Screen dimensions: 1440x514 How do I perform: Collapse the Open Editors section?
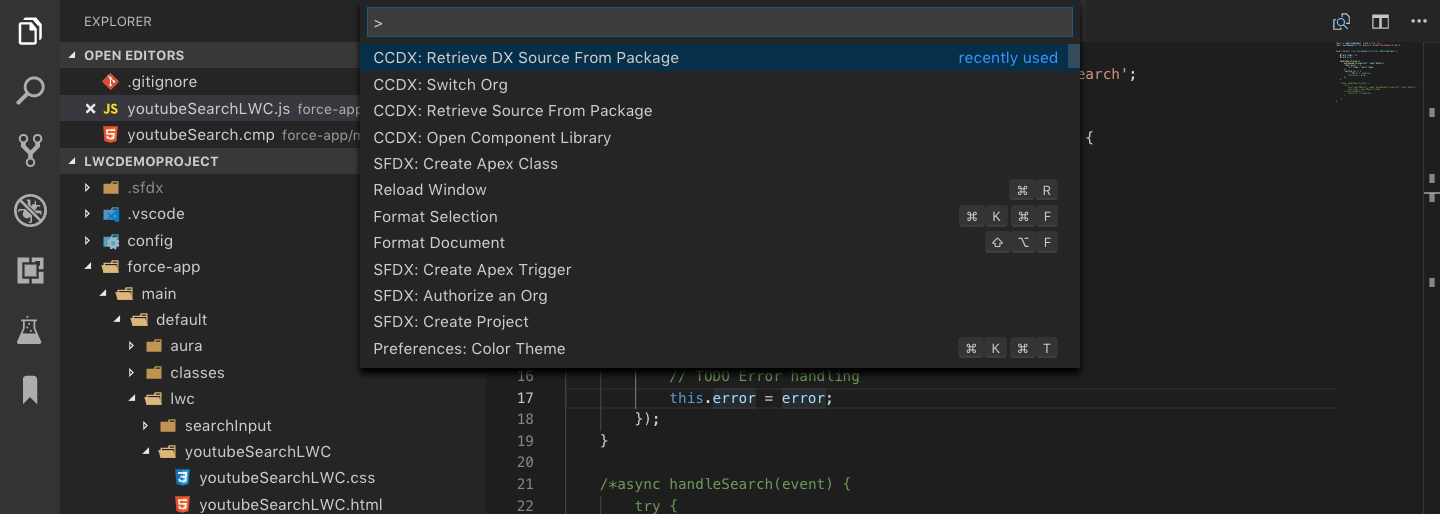click(72, 56)
